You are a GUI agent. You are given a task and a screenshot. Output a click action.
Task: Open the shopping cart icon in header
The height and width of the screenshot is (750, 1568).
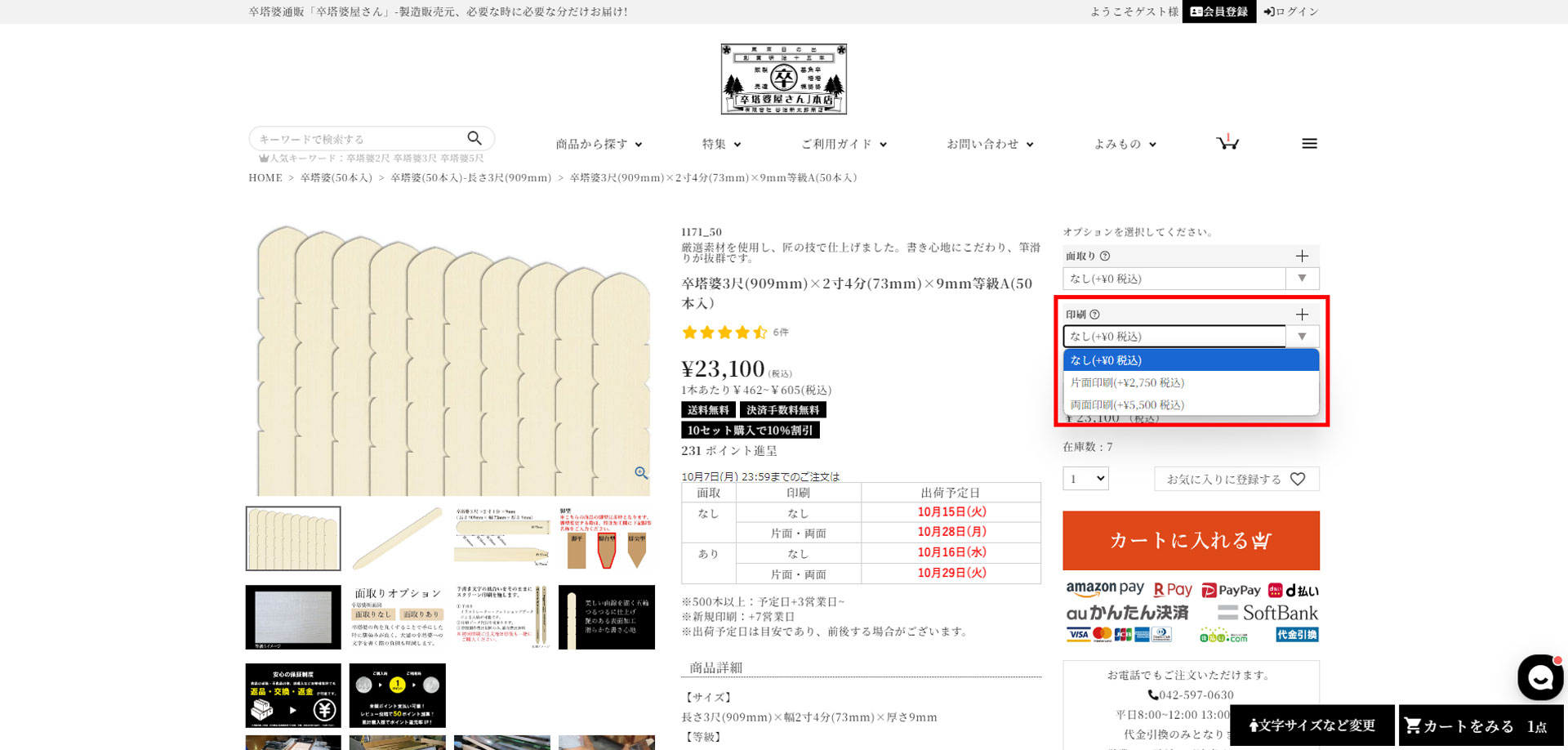1227,142
